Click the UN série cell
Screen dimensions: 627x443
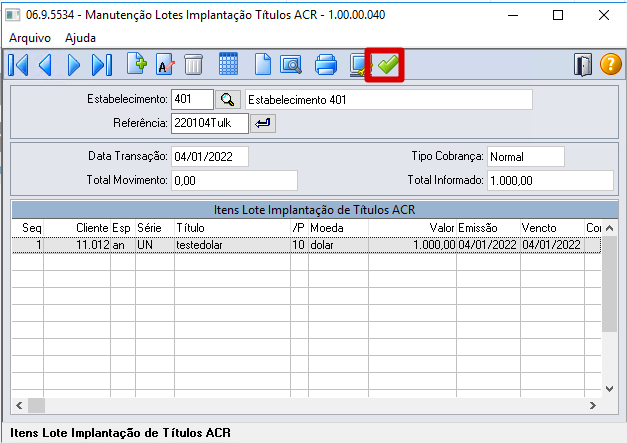tap(155, 245)
